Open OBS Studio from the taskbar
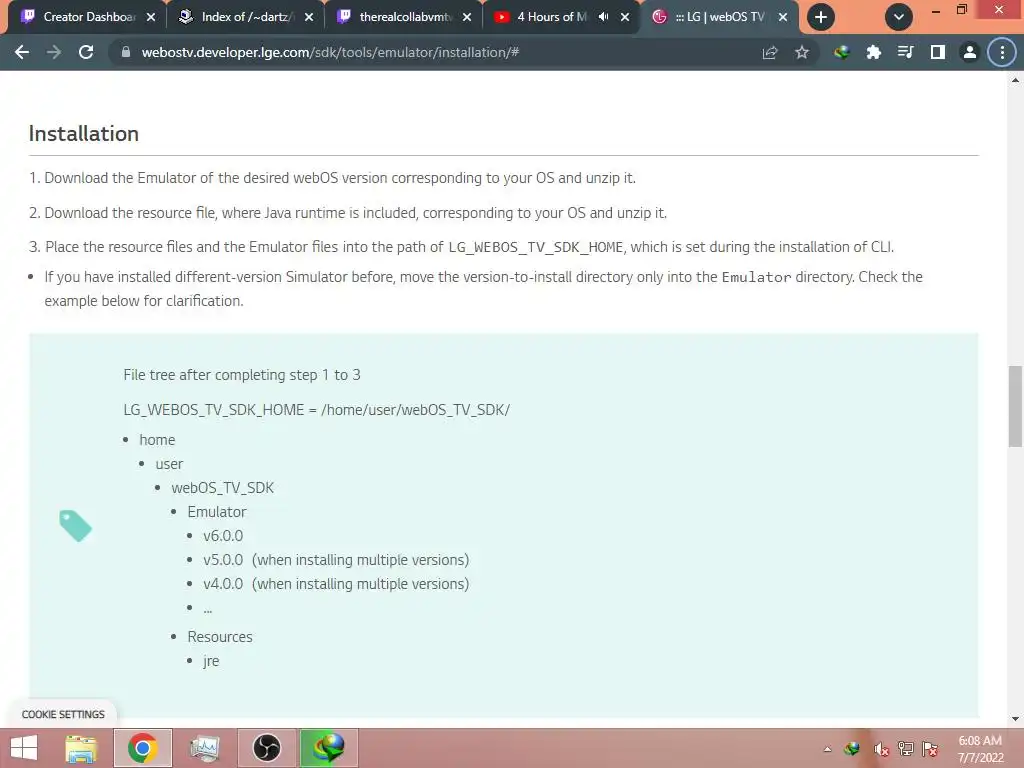The height and width of the screenshot is (768, 1024). 266,748
